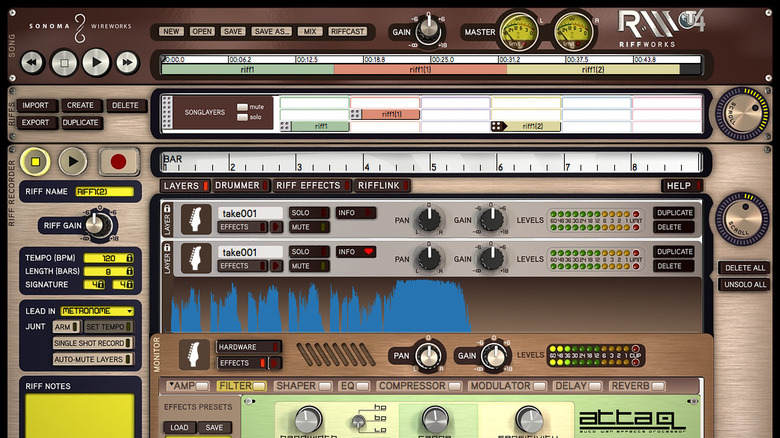Click the HELP button
Screen dimensions: 780x438
pos(682,186)
